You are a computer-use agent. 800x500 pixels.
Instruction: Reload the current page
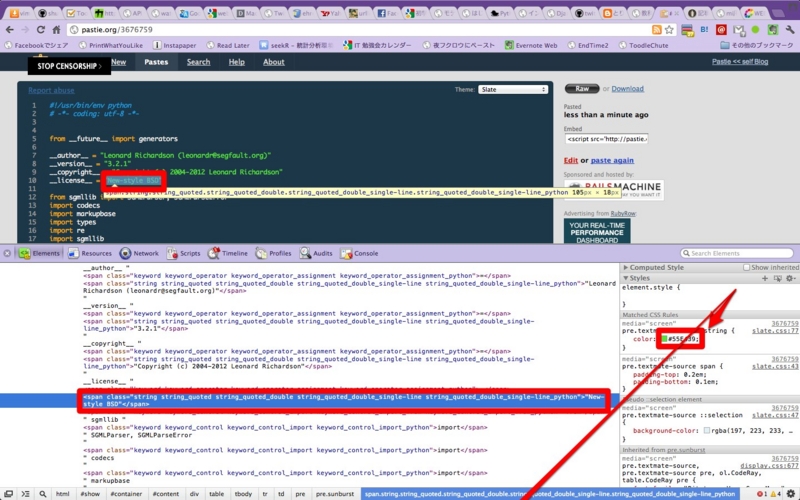pos(41,30)
